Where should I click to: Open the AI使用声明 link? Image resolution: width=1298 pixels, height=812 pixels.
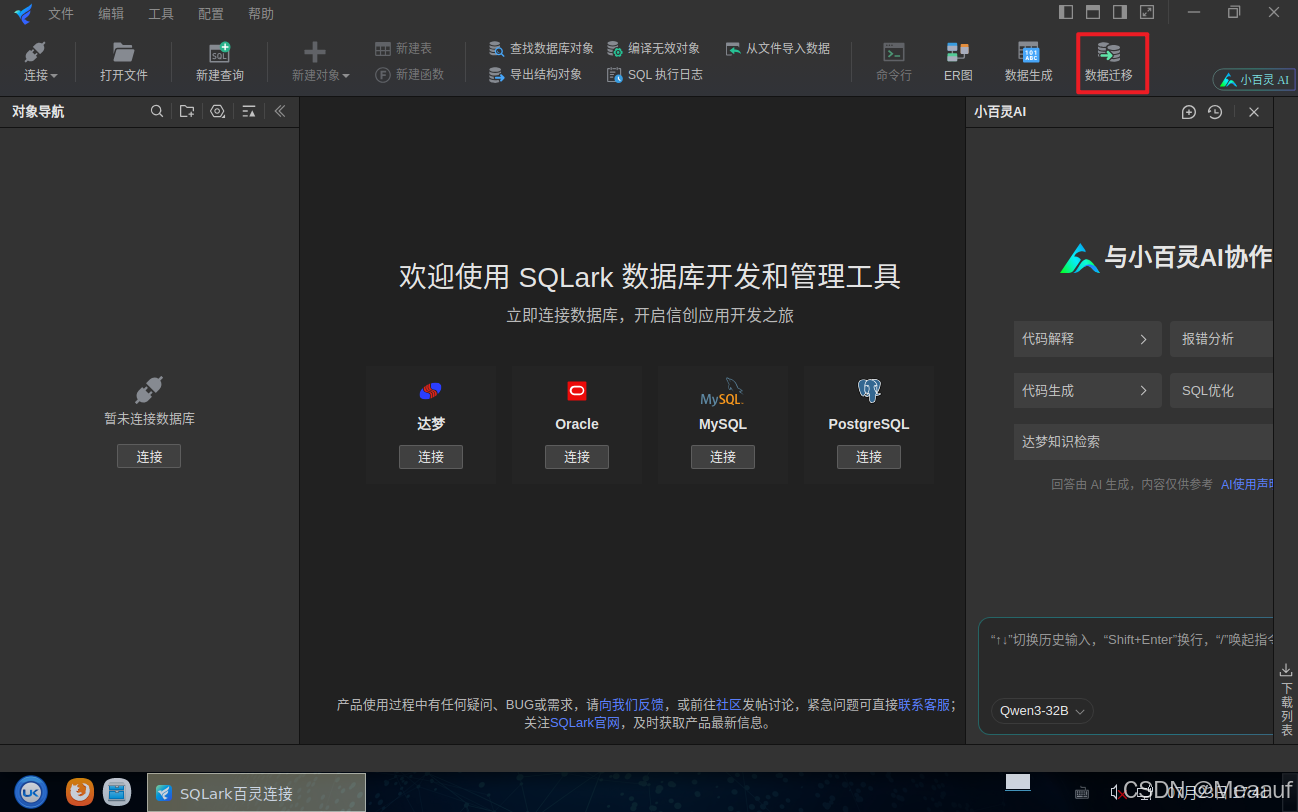click(1246, 484)
